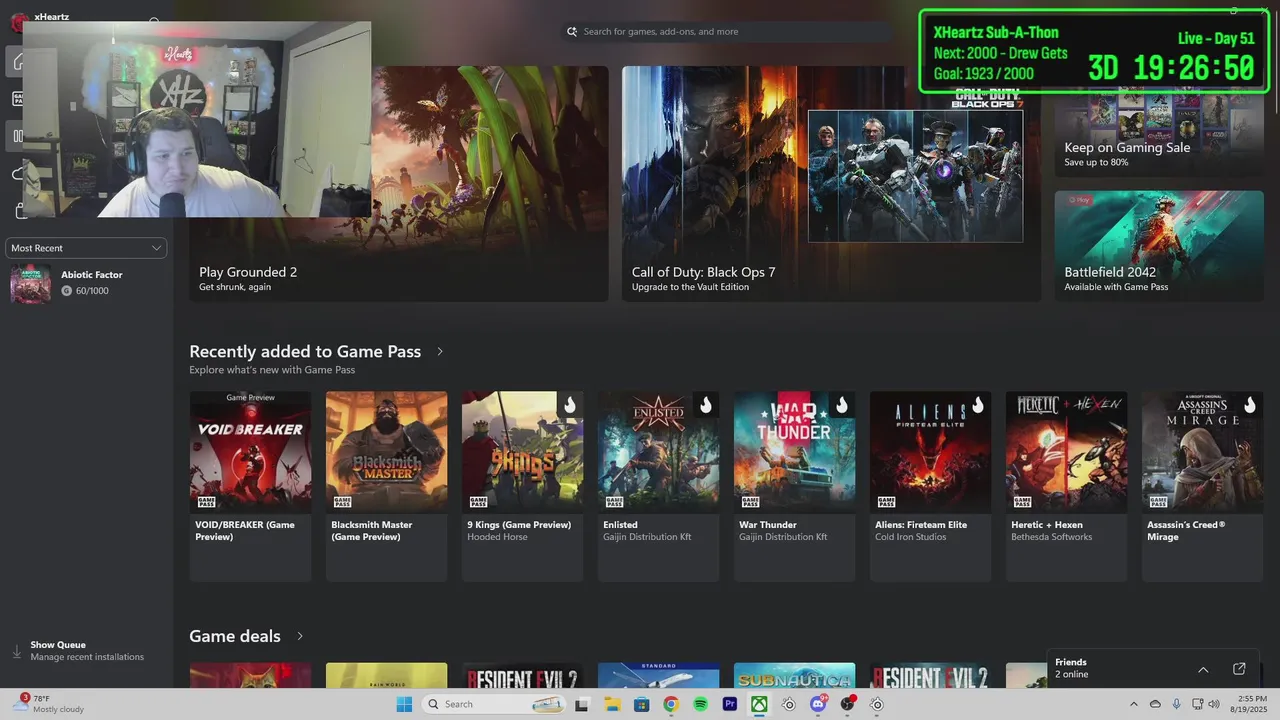The height and width of the screenshot is (720, 1280).
Task: Open the Assassin's Creed Mirage cover art
Action: click(1202, 451)
